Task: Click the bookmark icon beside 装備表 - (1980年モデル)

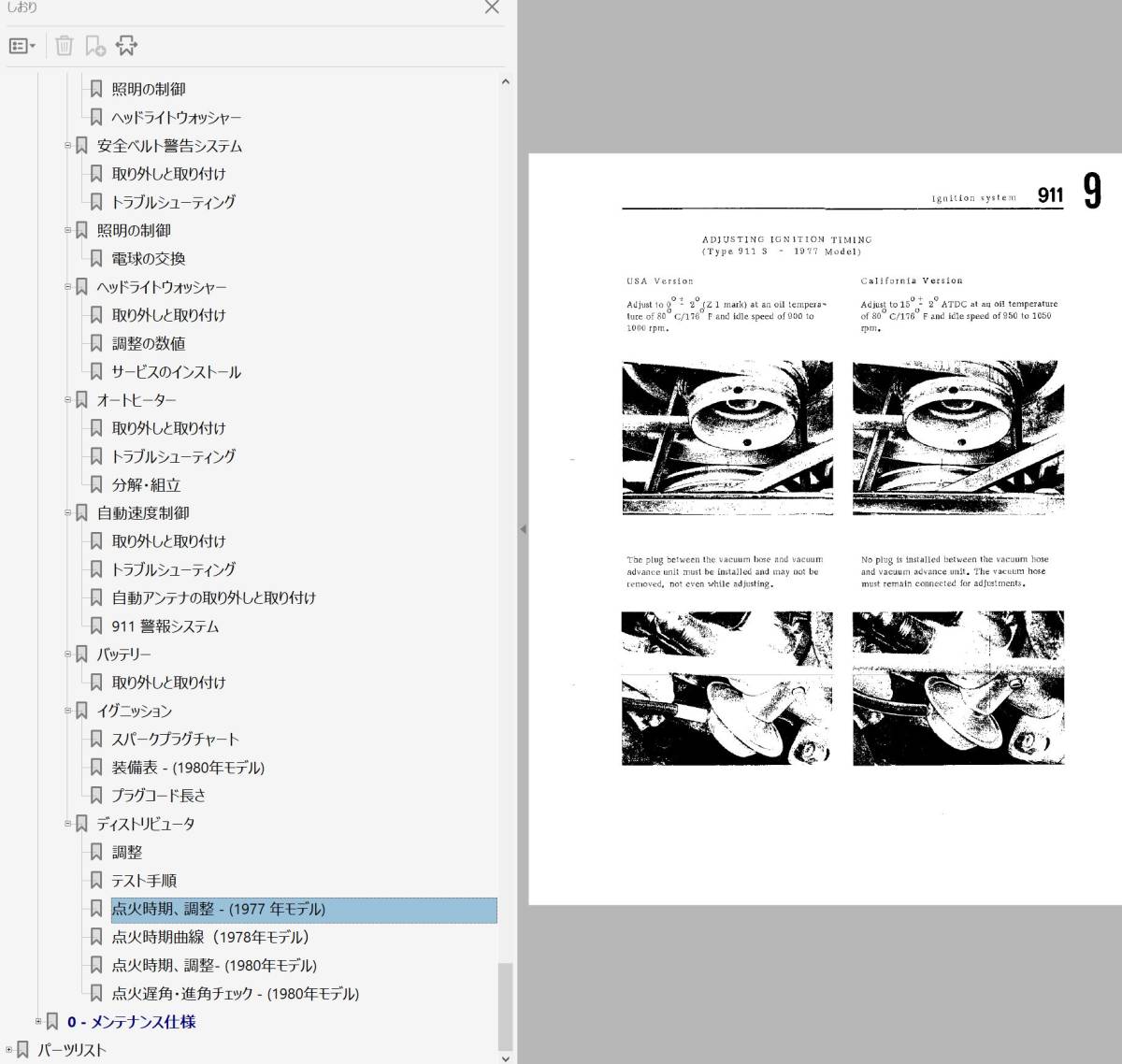Action: 95,767
